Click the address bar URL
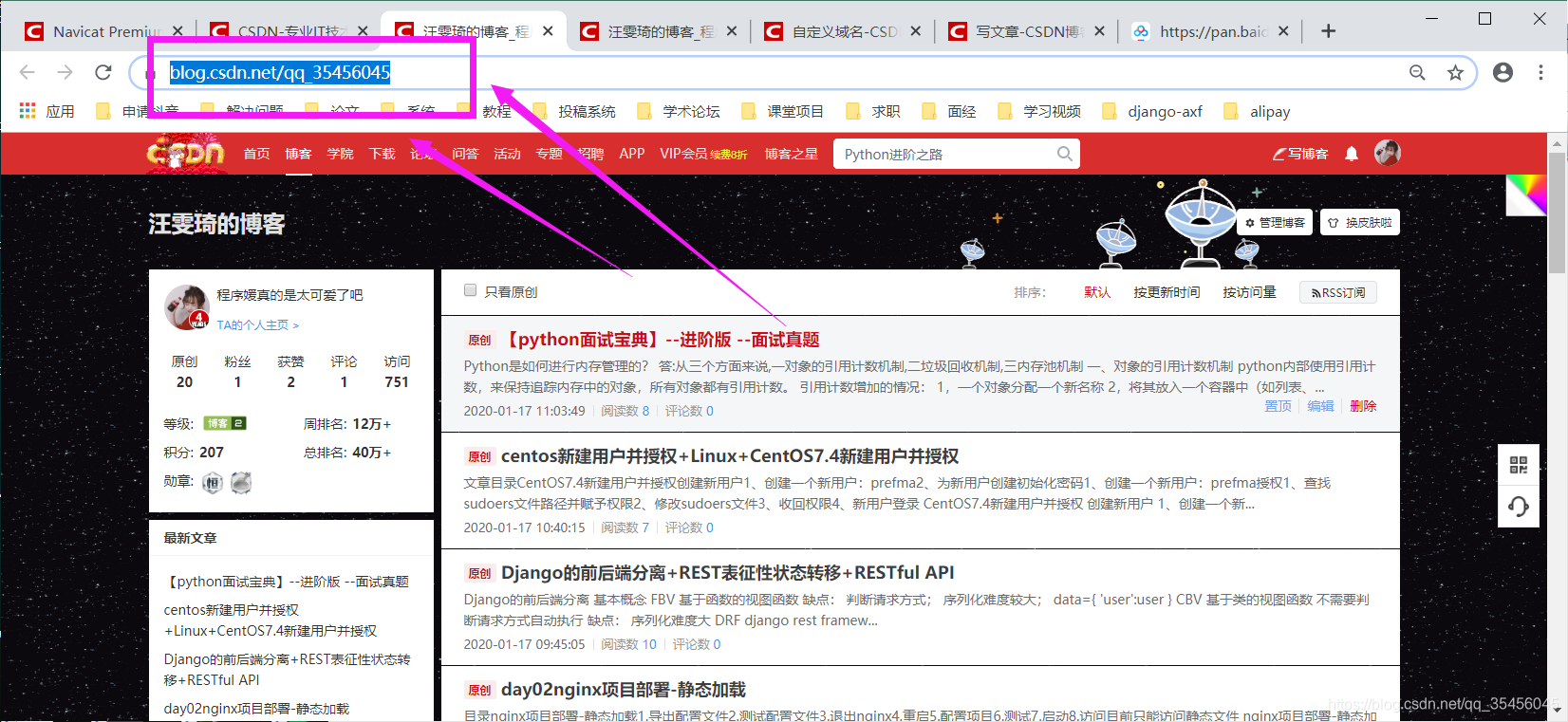This screenshot has width=1568, height=722. pos(280,72)
